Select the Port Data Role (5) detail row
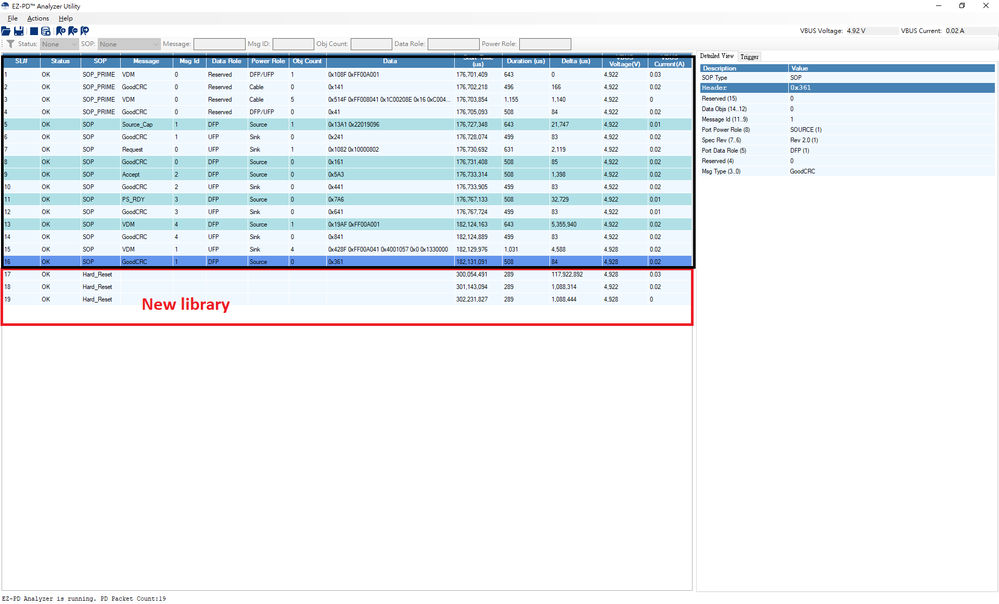 (x=847, y=150)
